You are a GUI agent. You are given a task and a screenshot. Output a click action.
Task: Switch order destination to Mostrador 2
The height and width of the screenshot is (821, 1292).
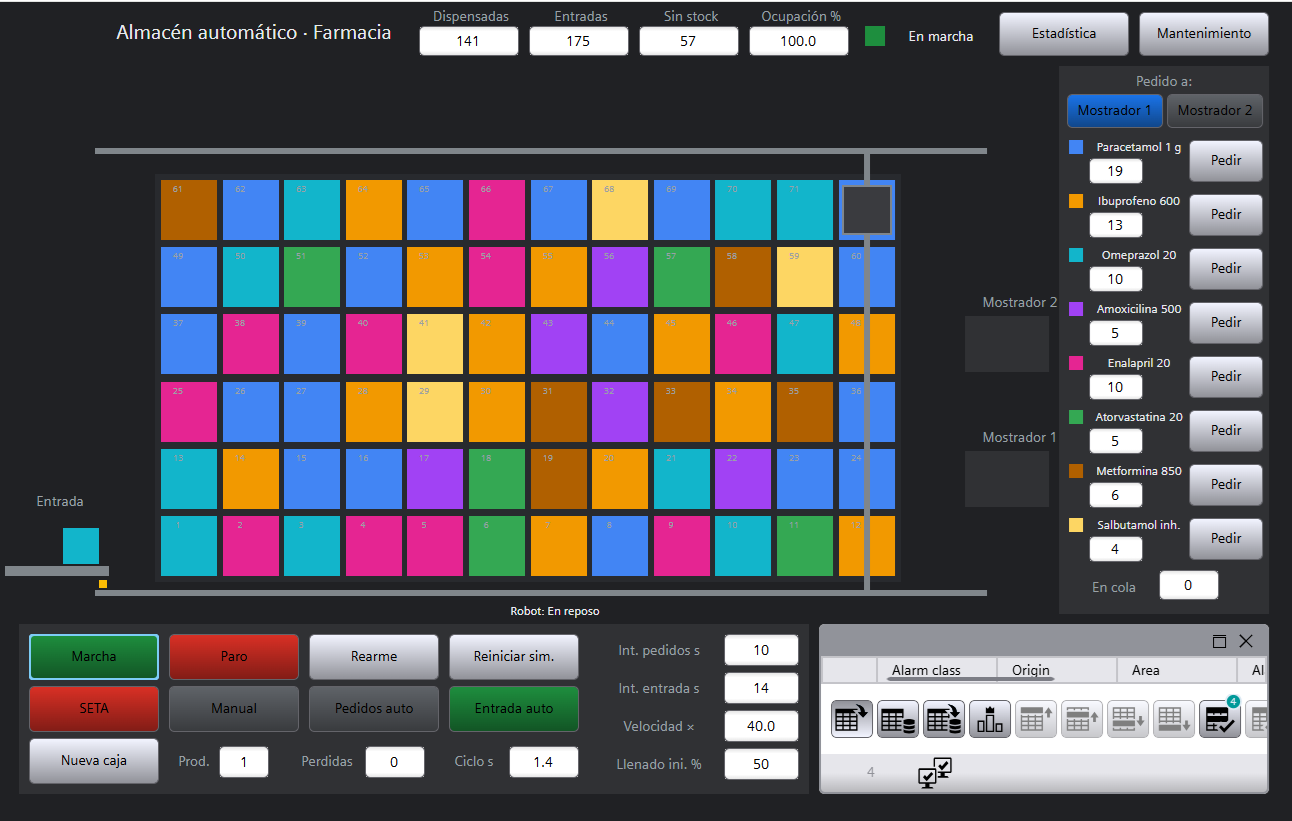[1214, 111]
